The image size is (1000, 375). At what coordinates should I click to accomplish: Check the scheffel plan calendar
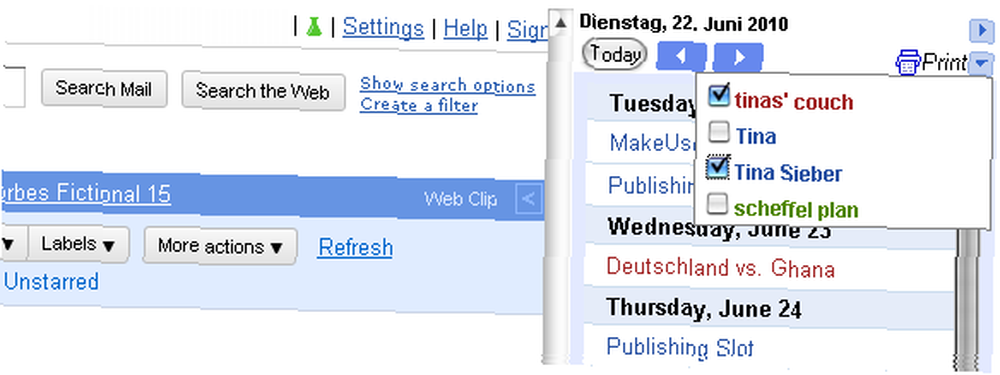click(x=718, y=204)
